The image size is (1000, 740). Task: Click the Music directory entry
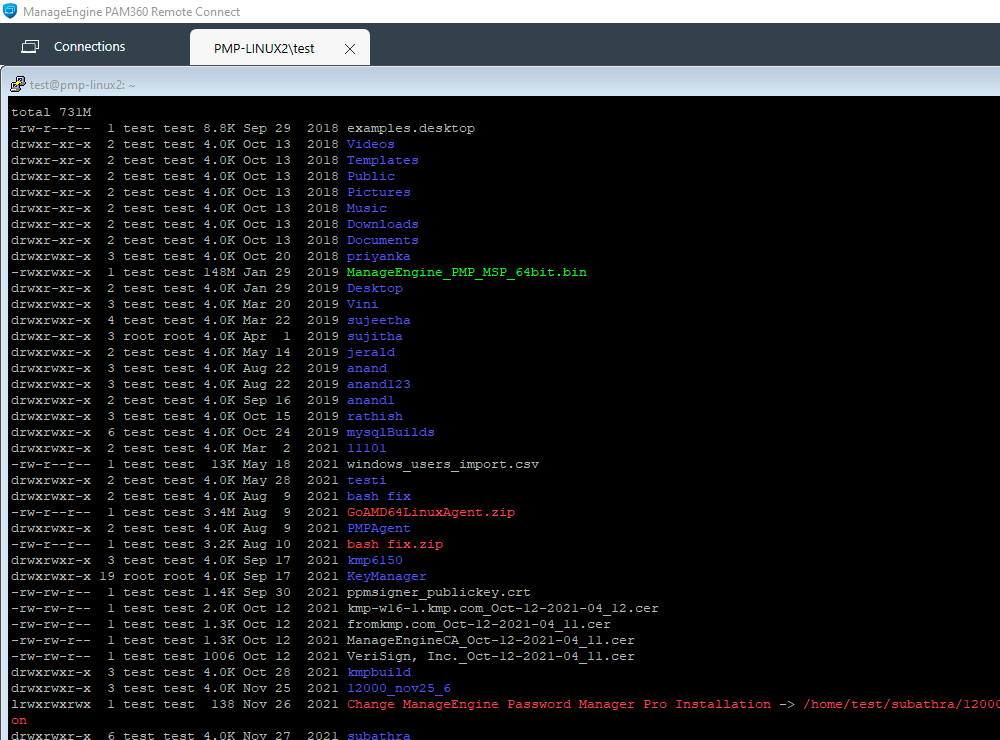367,208
